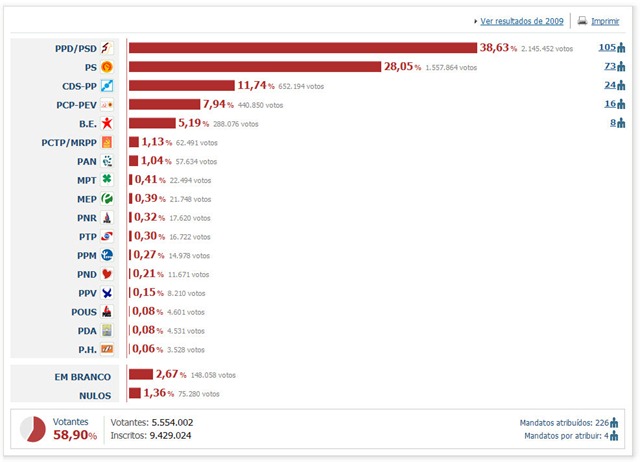Click the 11,74% percentage value
Image resolution: width=640 pixels, height=462 pixels.
[x=256, y=85]
